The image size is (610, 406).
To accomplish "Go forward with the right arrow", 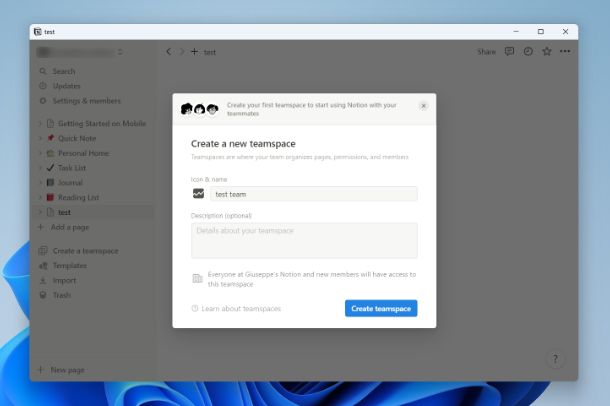I will click(x=181, y=52).
